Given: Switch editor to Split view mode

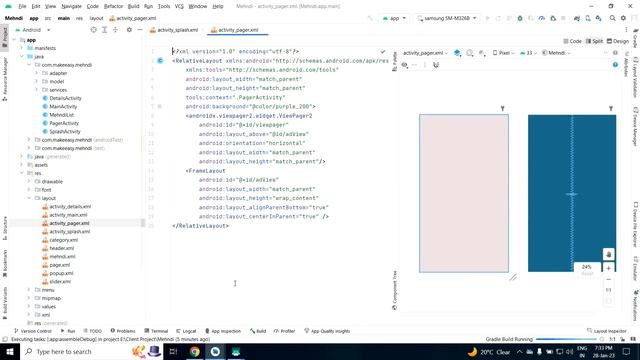Looking at the screenshot, I should 594,41.
